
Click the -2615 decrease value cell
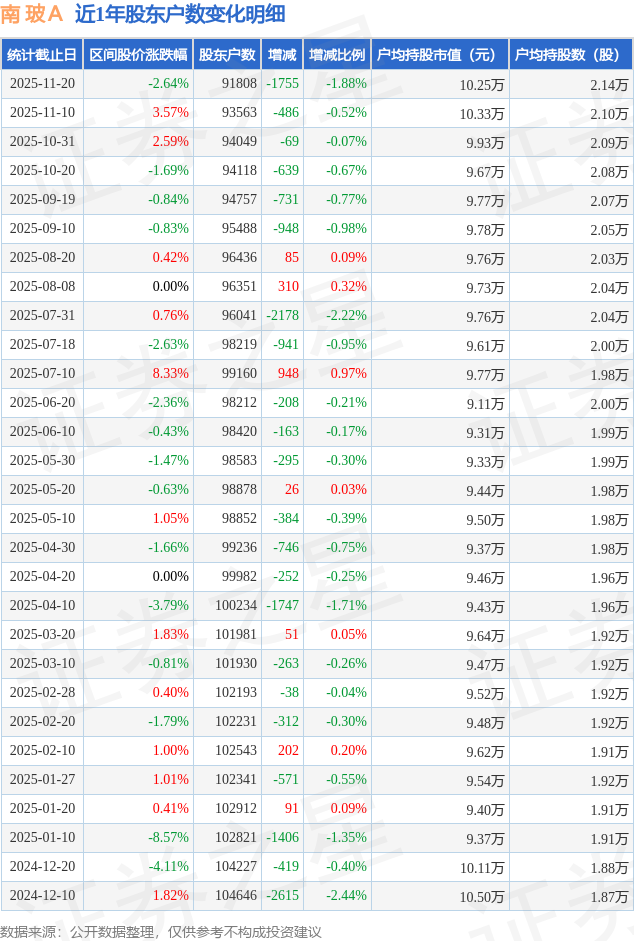pyautogui.click(x=283, y=896)
